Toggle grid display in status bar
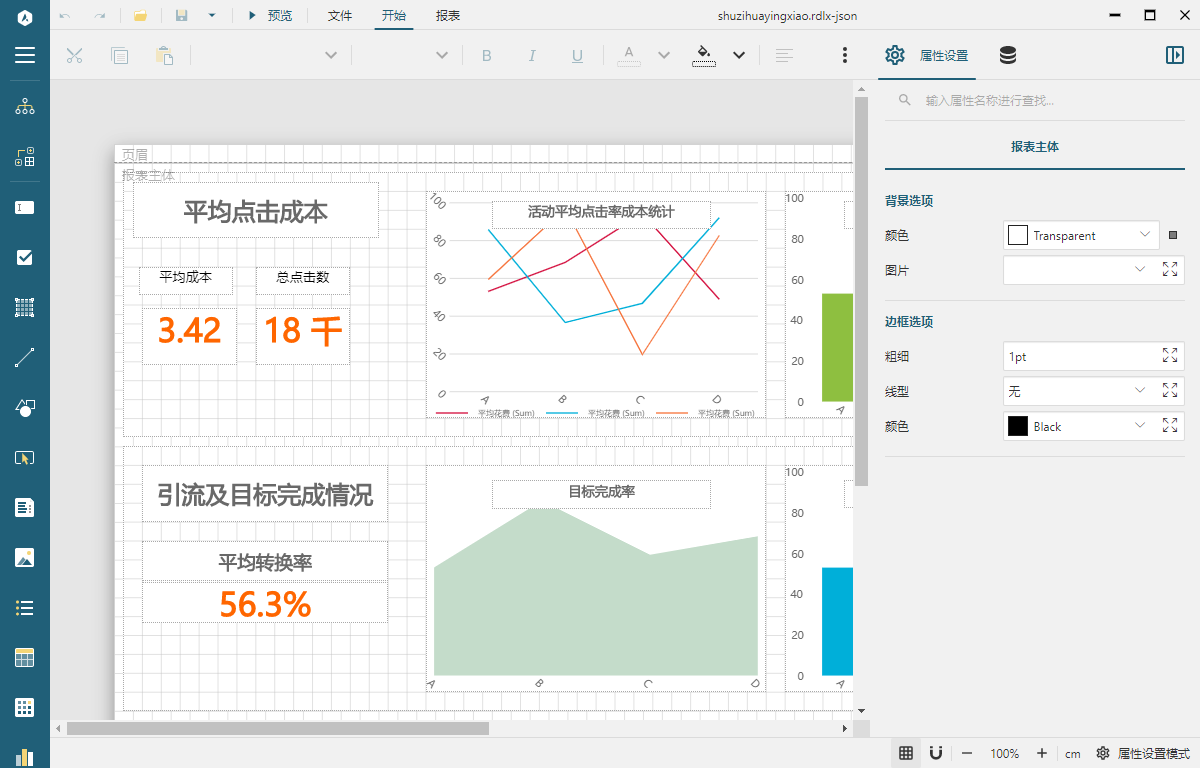 click(906, 753)
